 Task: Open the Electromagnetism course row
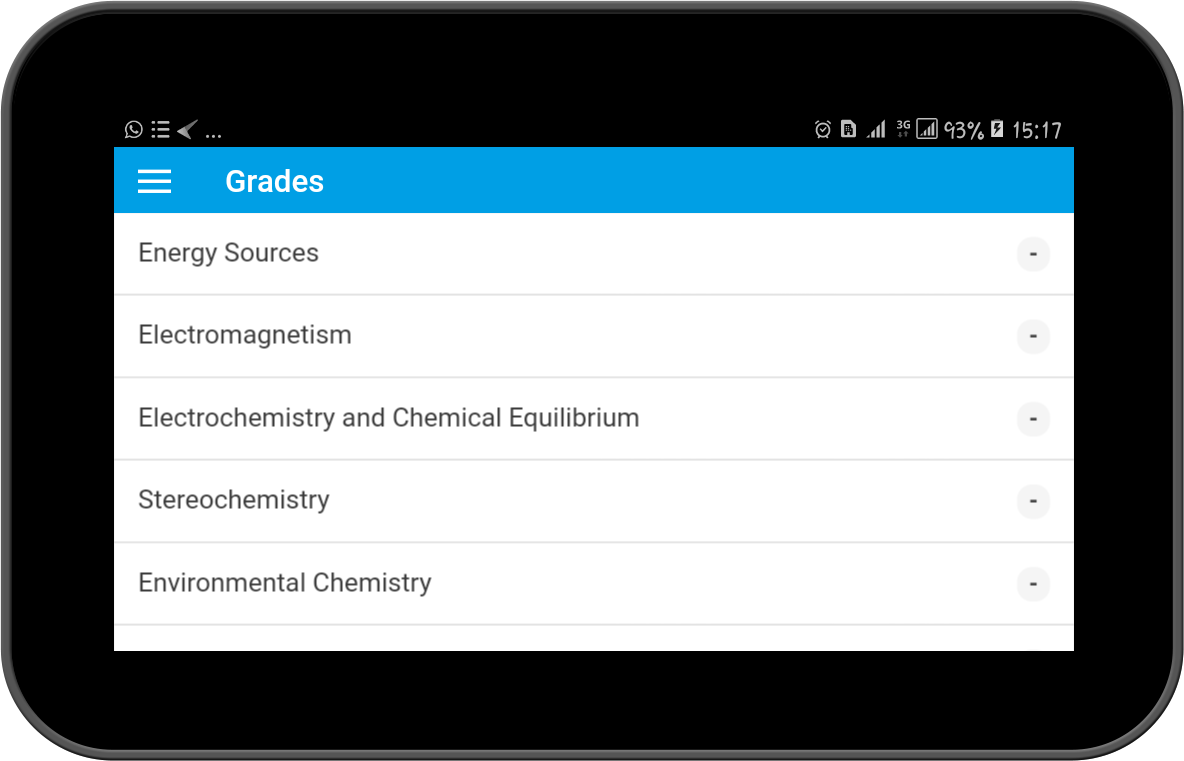point(245,335)
